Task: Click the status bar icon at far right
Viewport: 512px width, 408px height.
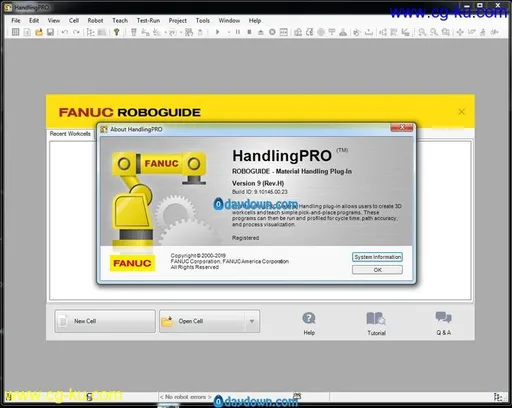Action: [498, 397]
